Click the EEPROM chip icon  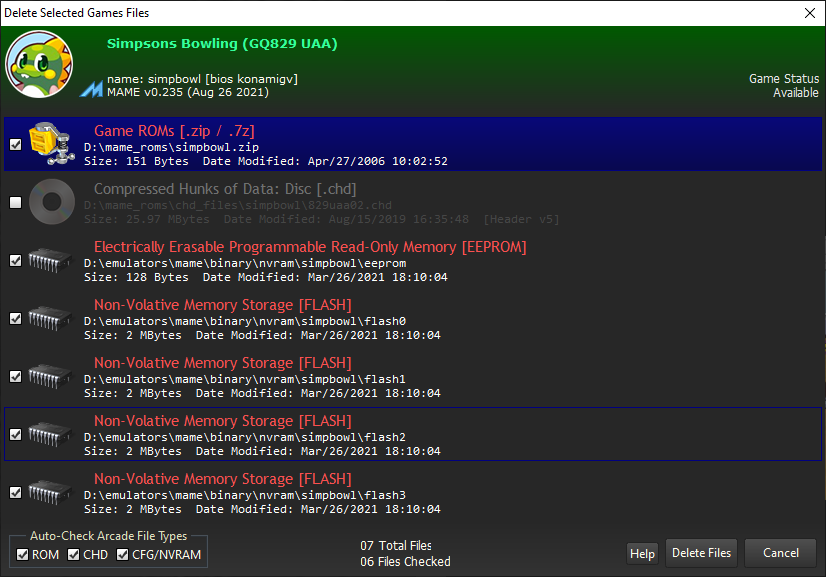[x=50, y=260]
